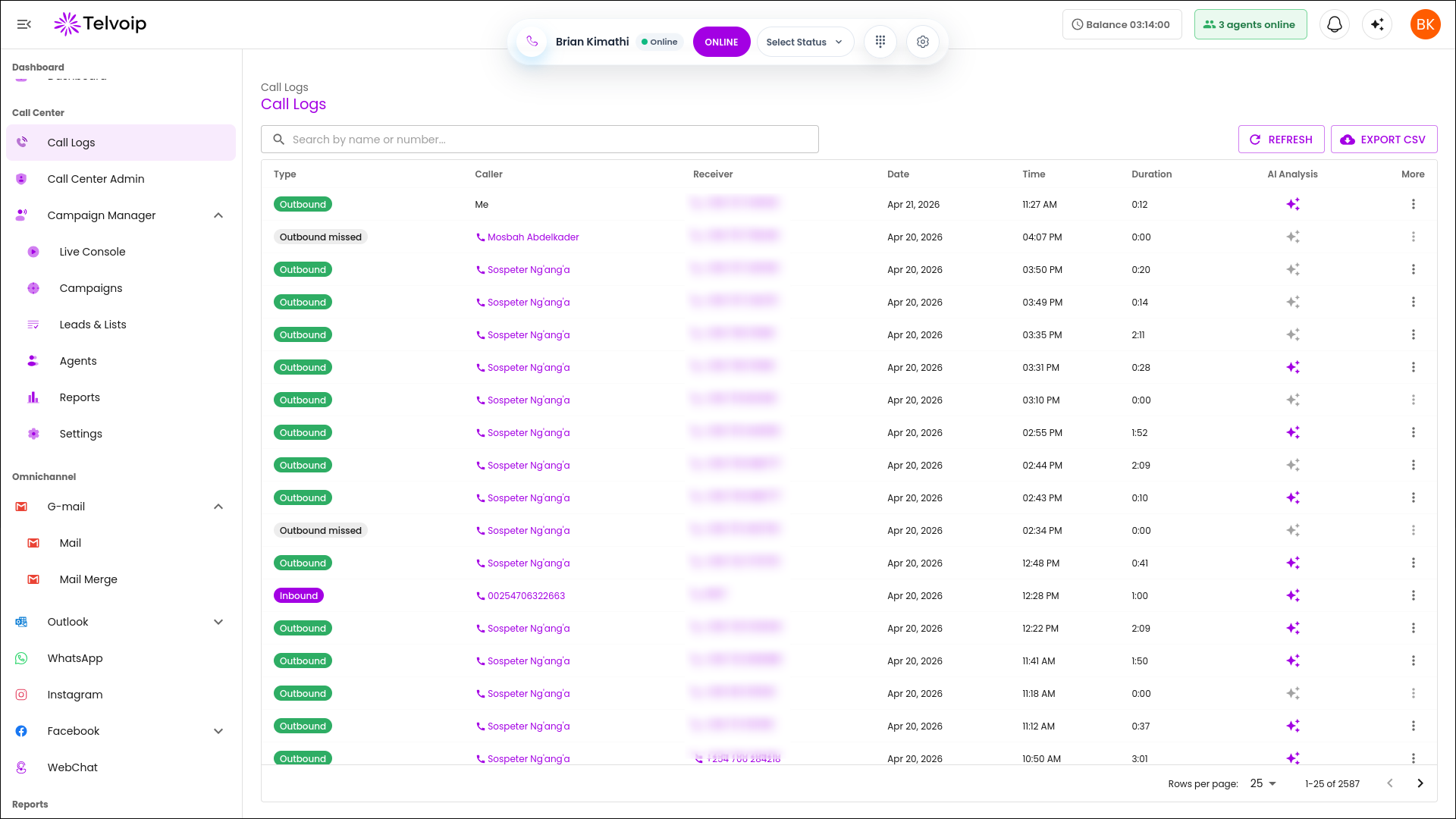Screen dimensions: 1456x819
Task: Click the Inbound type badge
Action: 299,596
